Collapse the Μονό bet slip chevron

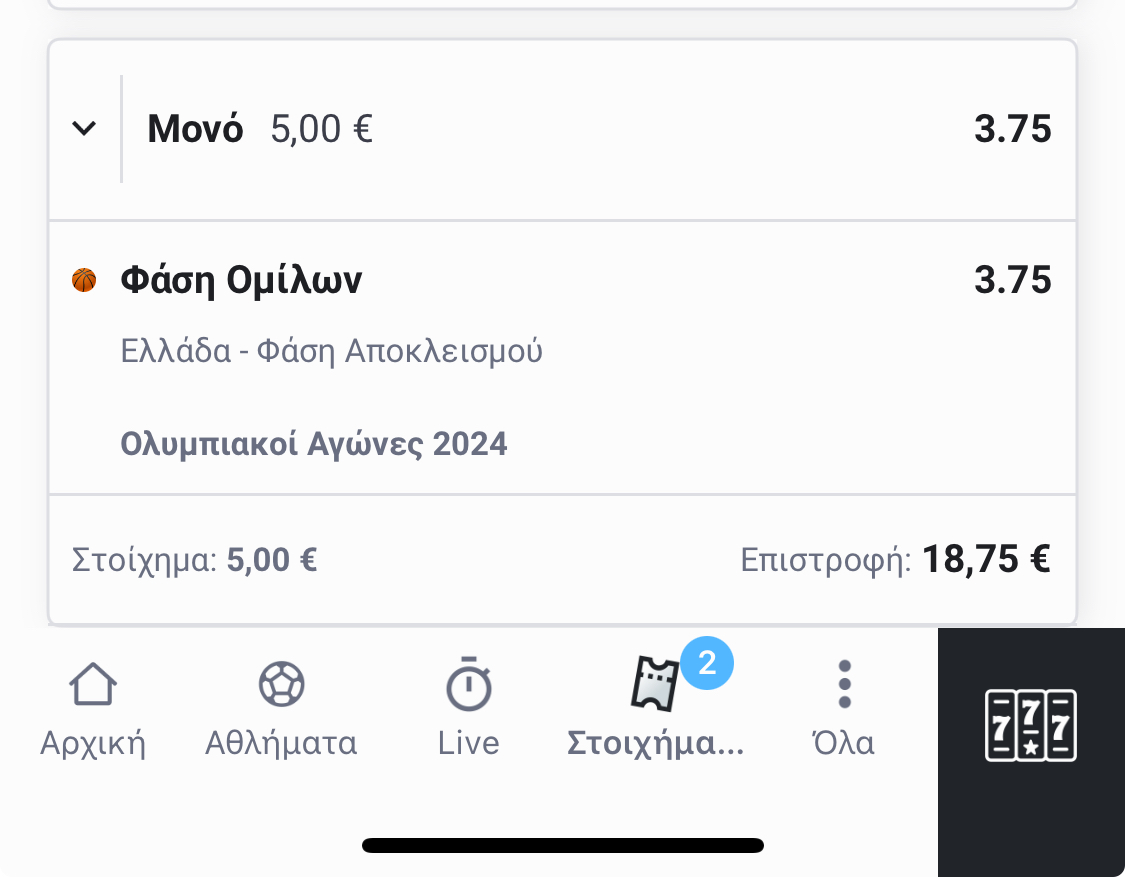pyautogui.click(x=85, y=128)
